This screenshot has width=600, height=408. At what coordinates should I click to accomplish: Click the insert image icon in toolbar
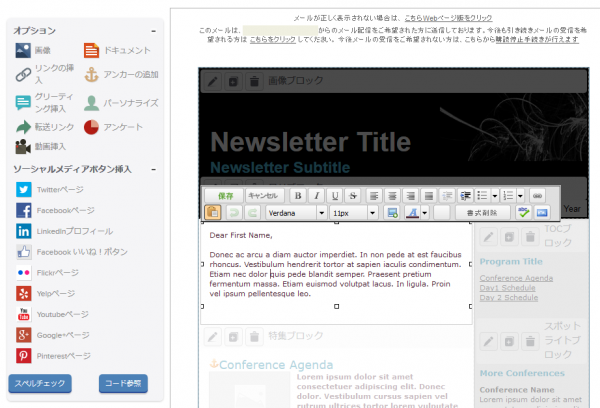(392, 212)
